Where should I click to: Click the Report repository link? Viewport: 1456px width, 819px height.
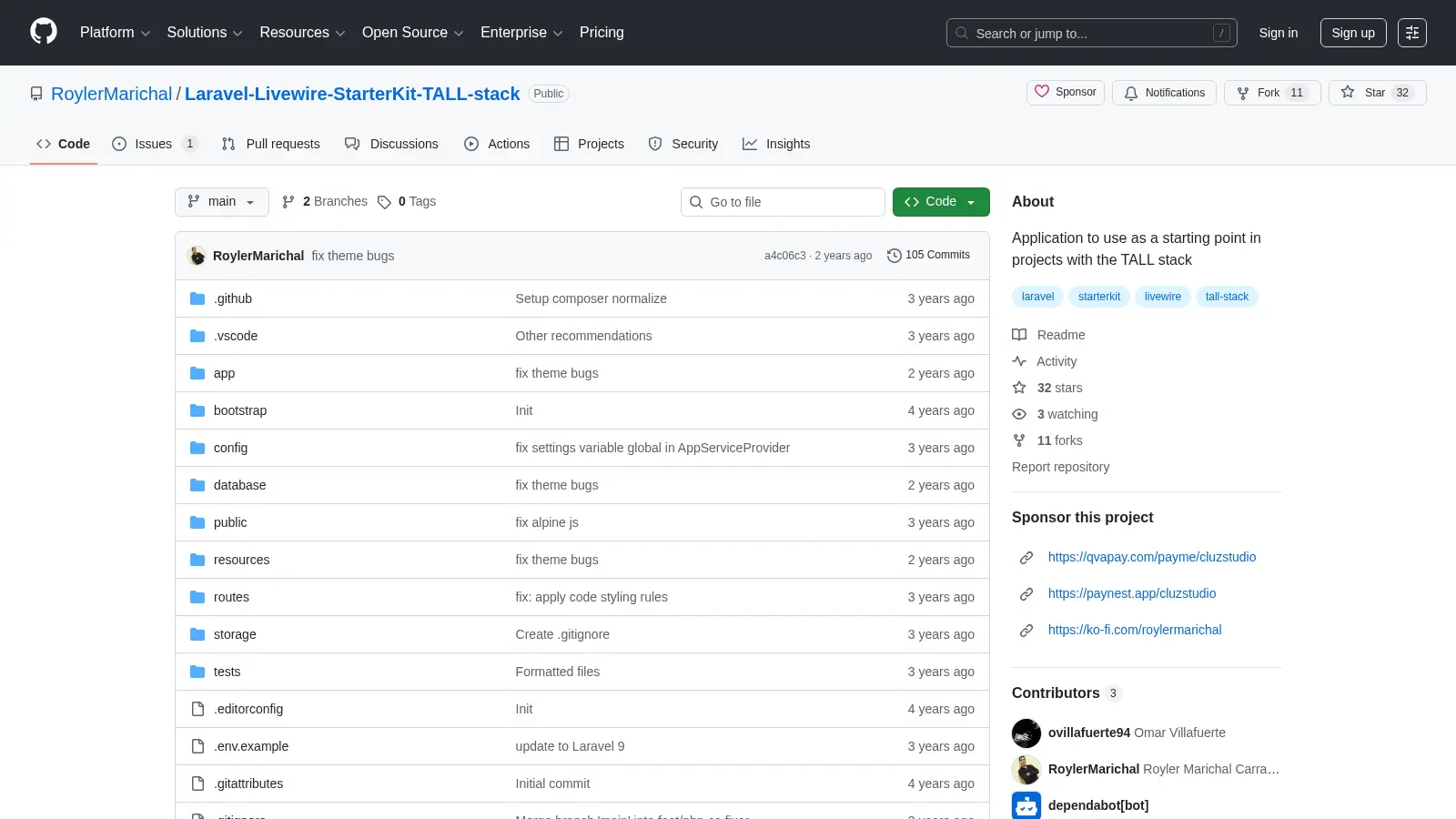[x=1060, y=467]
